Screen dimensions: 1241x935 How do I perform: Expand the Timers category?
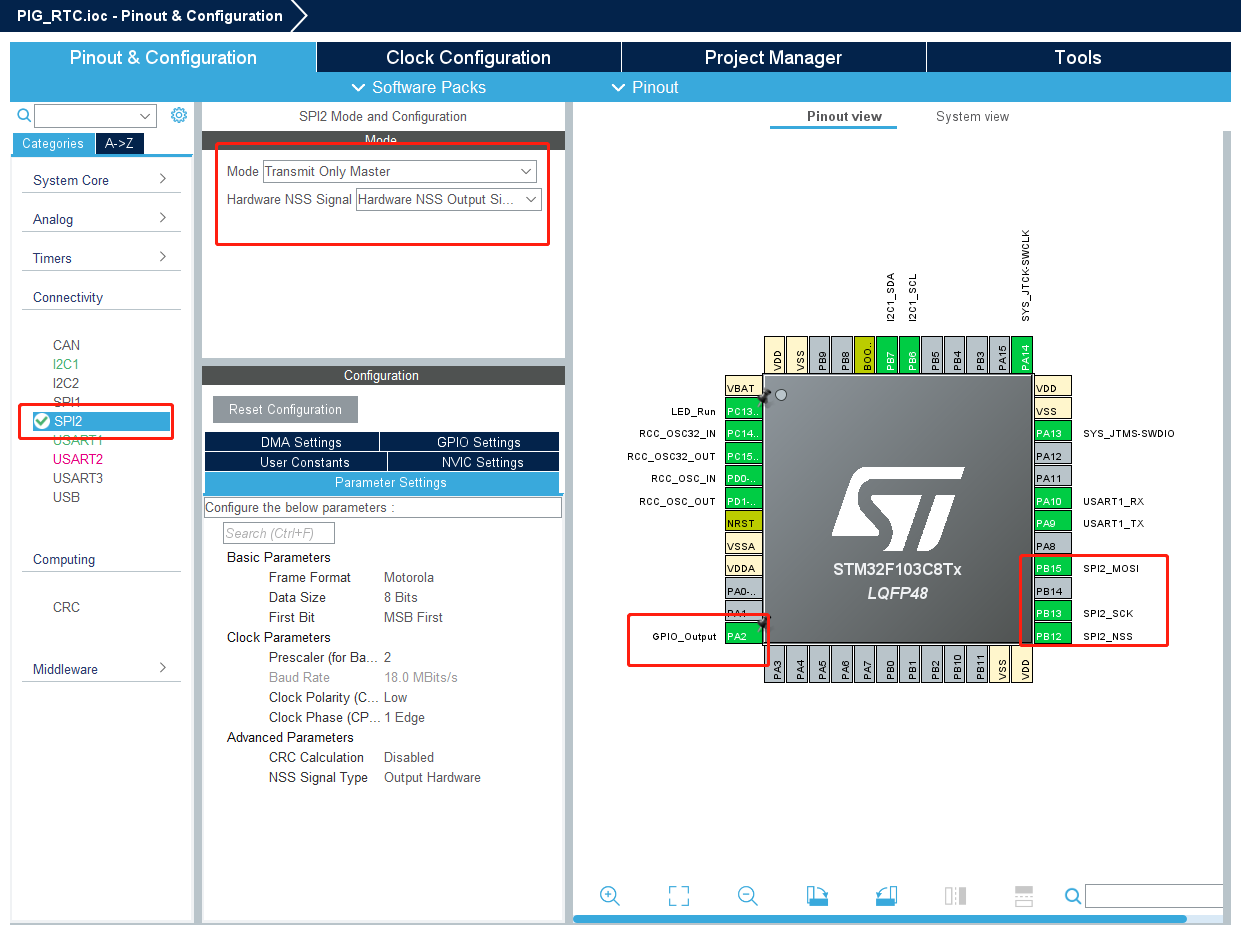[100, 258]
